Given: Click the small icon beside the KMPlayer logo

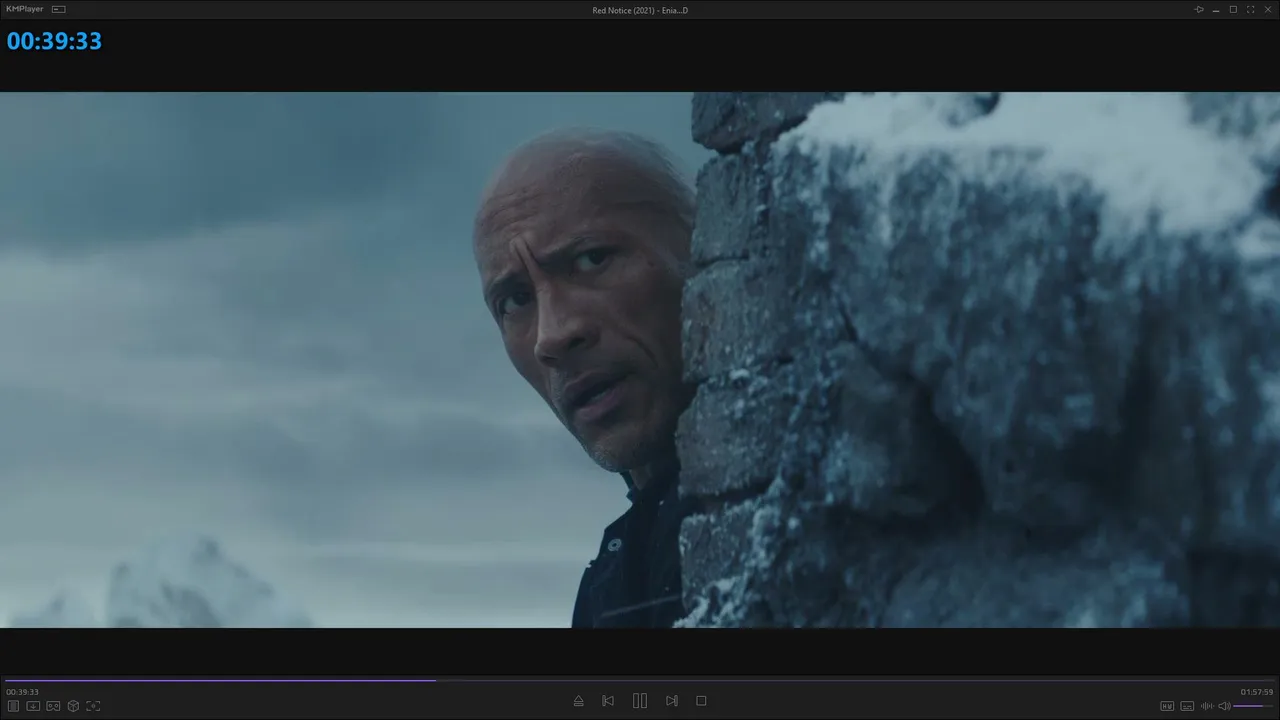Looking at the screenshot, I should [x=59, y=10].
